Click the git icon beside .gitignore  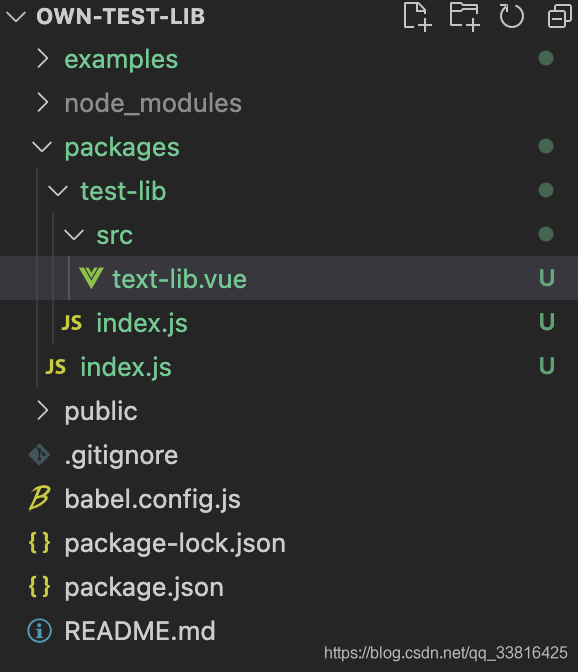click(x=39, y=454)
